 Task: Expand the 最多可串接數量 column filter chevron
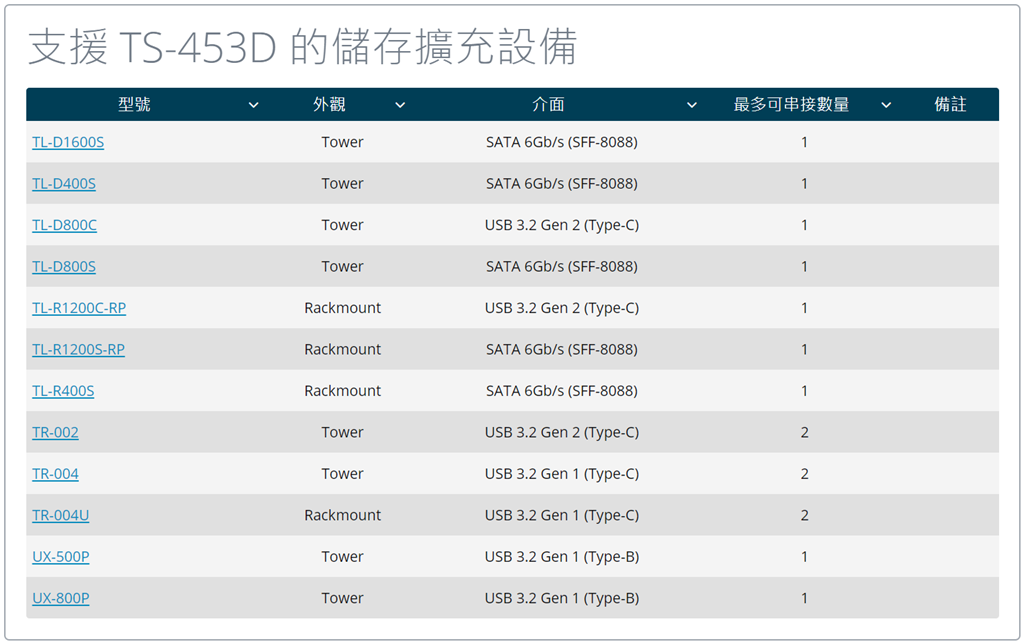click(886, 105)
